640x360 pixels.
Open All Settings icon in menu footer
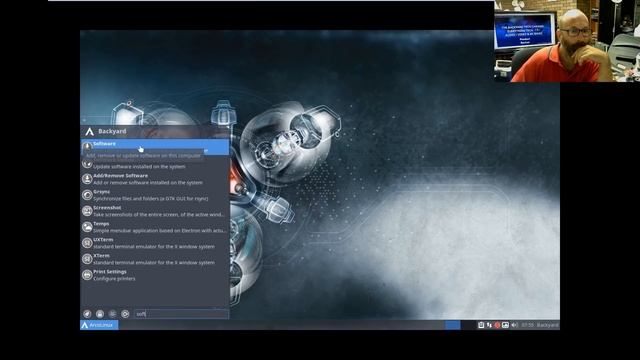[87, 313]
